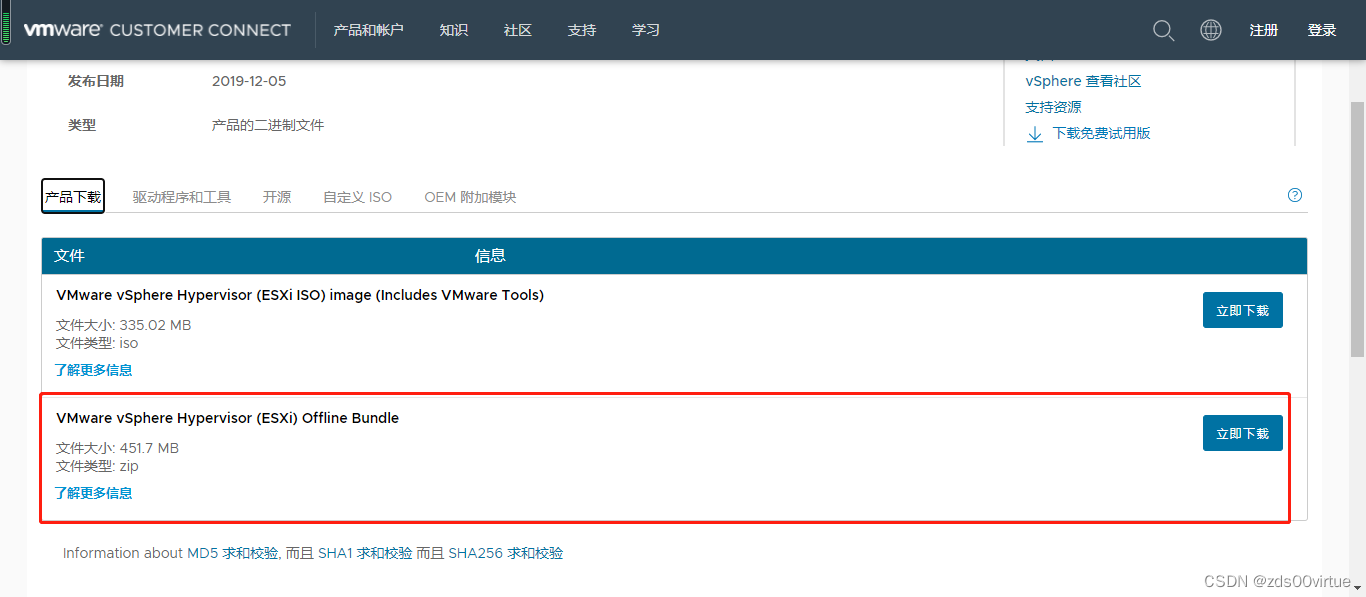
Task: Click the VMware Customer Connect logo
Action: (157, 30)
